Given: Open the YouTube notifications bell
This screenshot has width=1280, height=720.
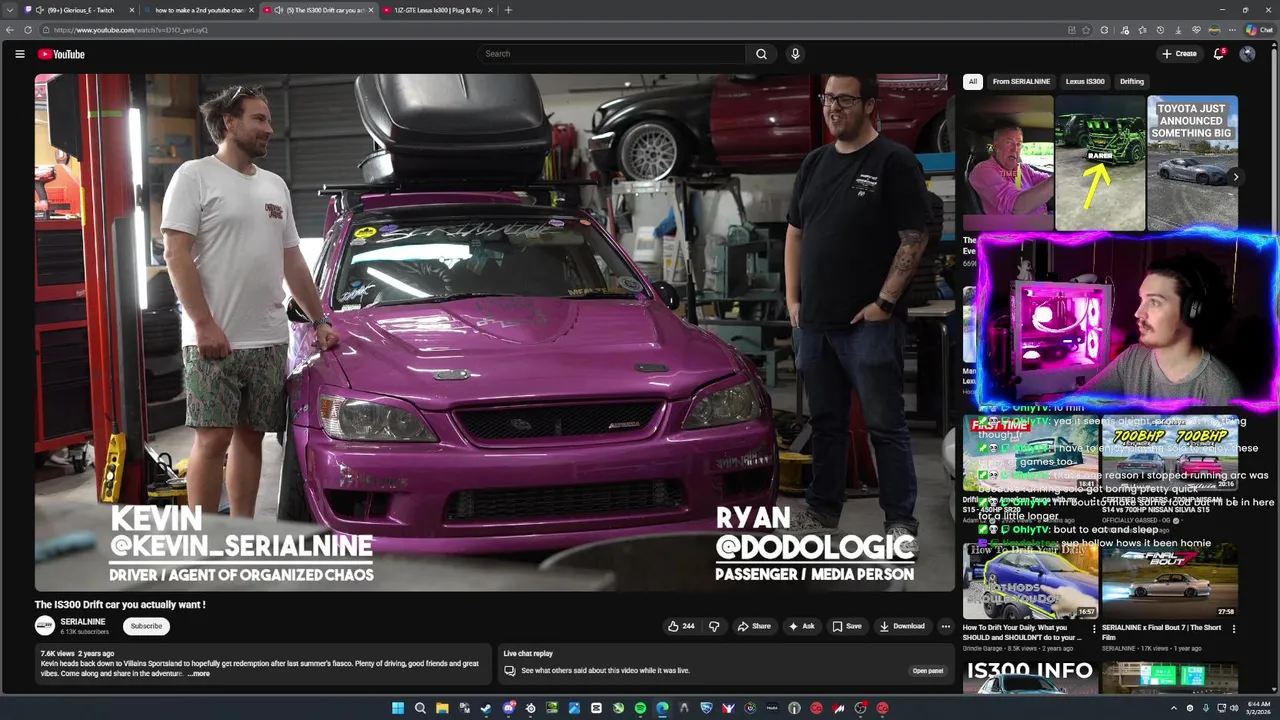Looking at the screenshot, I should click(1218, 54).
